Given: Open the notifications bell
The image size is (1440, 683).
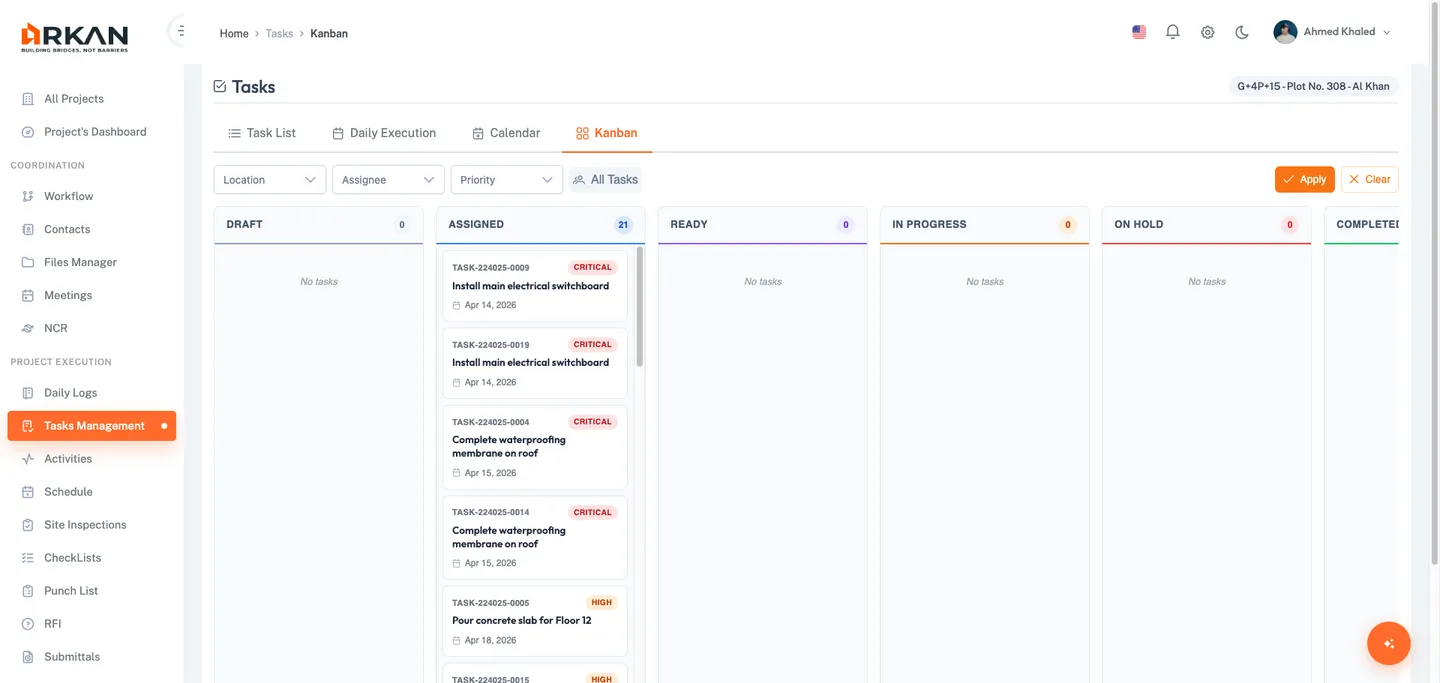Looking at the screenshot, I should (1172, 31).
